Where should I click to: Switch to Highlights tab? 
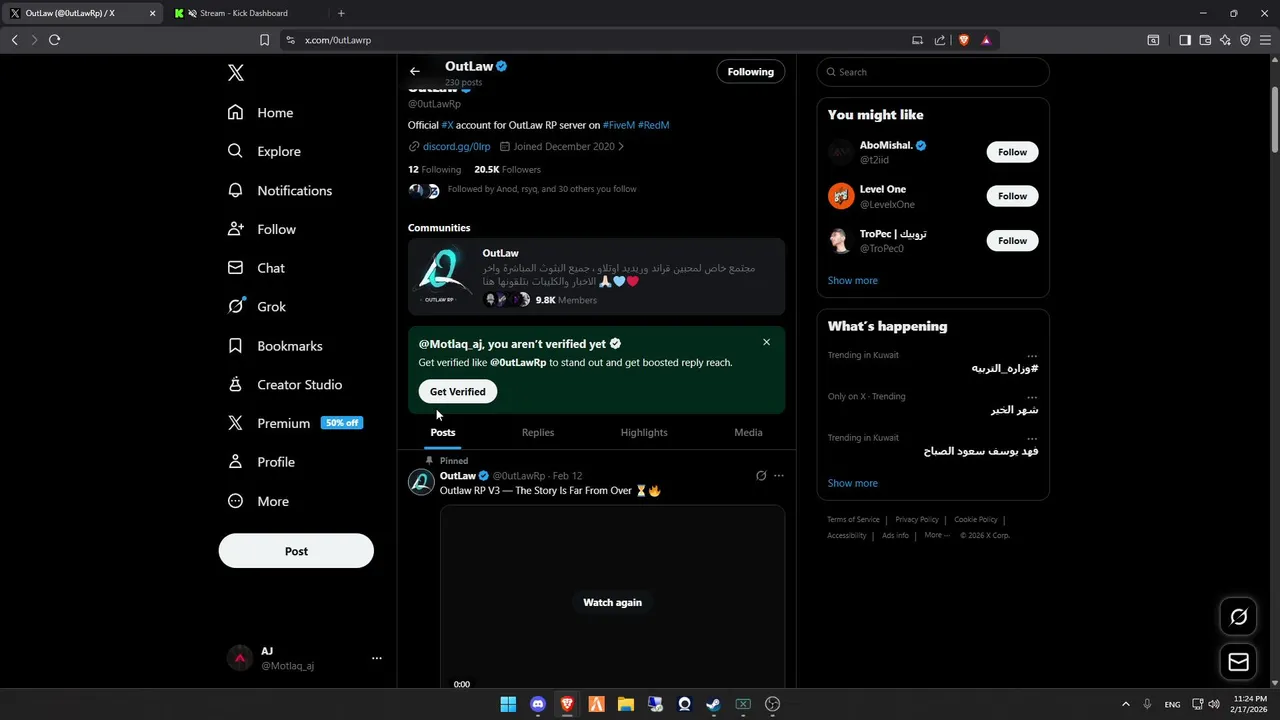(644, 432)
